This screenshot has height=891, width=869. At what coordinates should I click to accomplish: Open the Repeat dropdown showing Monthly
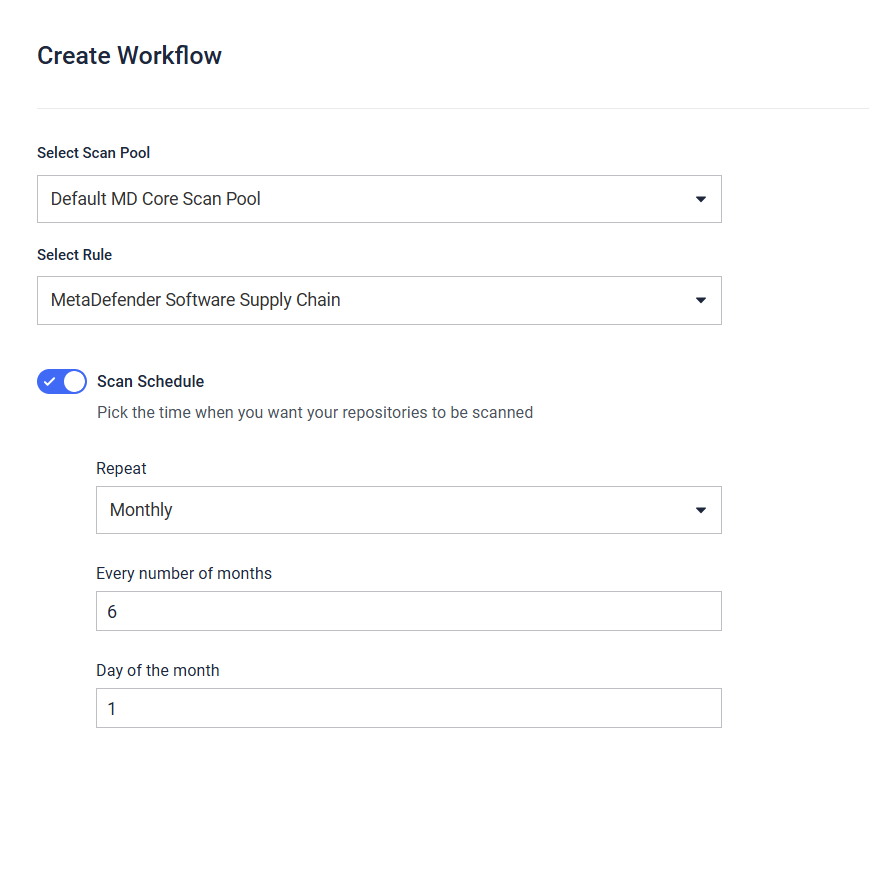coord(409,510)
